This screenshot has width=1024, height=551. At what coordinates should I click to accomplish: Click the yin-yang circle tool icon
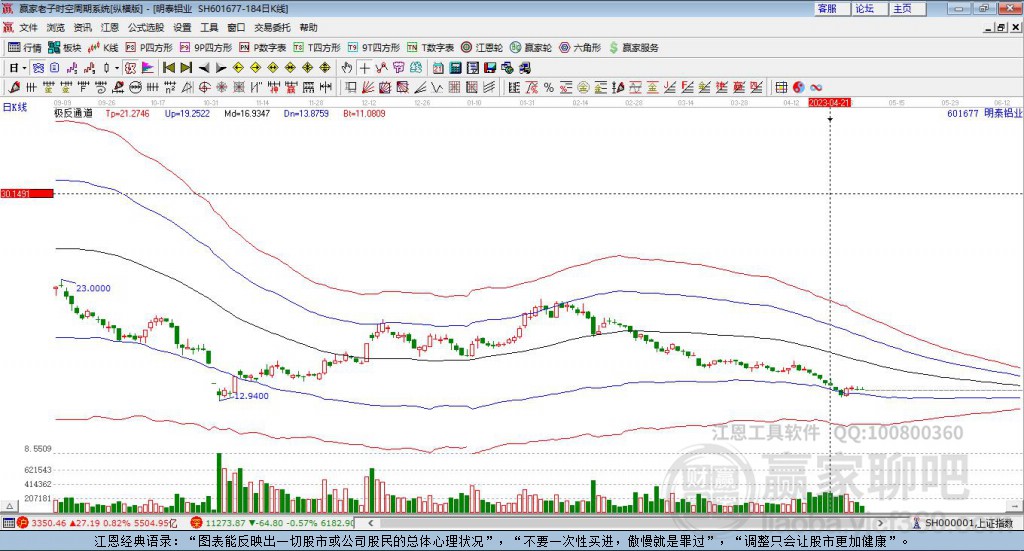[x=799, y=87]
